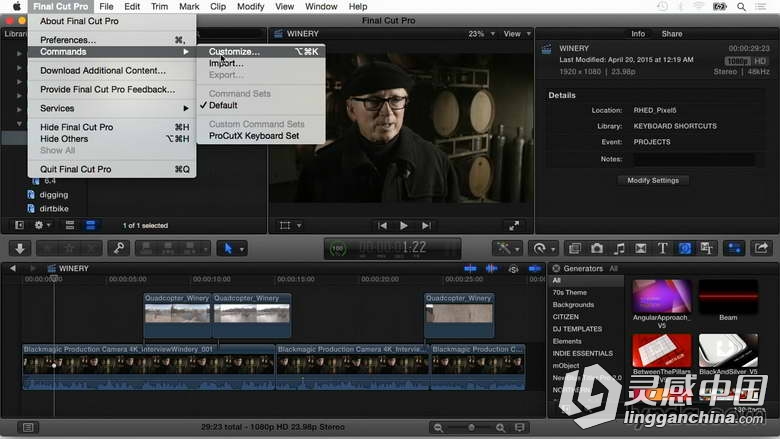Screen dimensions: 780x439
Task: Open the enhancements magic wand menu
Action: 503,248
